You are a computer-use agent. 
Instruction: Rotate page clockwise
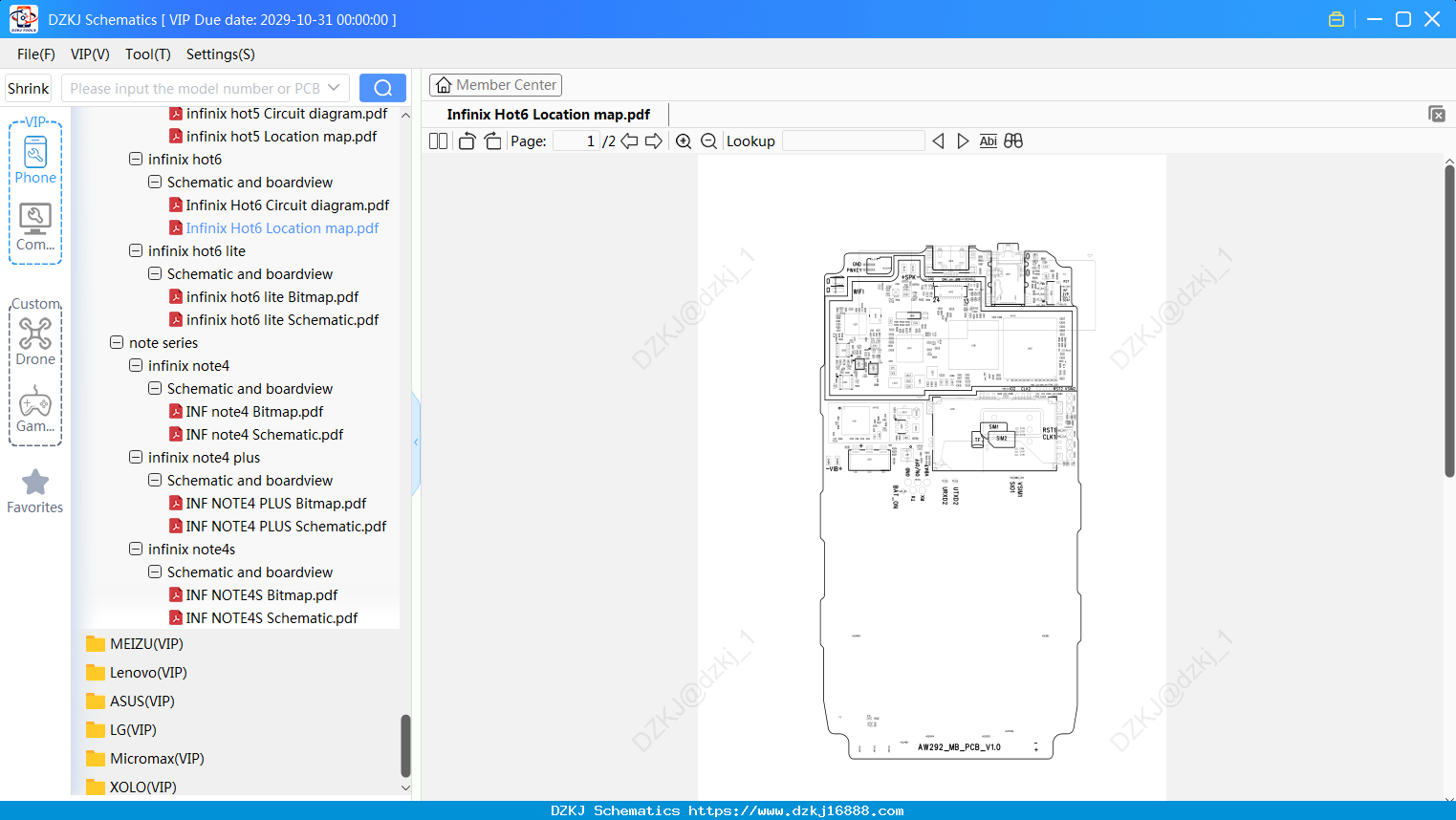(x=492, y=141)
